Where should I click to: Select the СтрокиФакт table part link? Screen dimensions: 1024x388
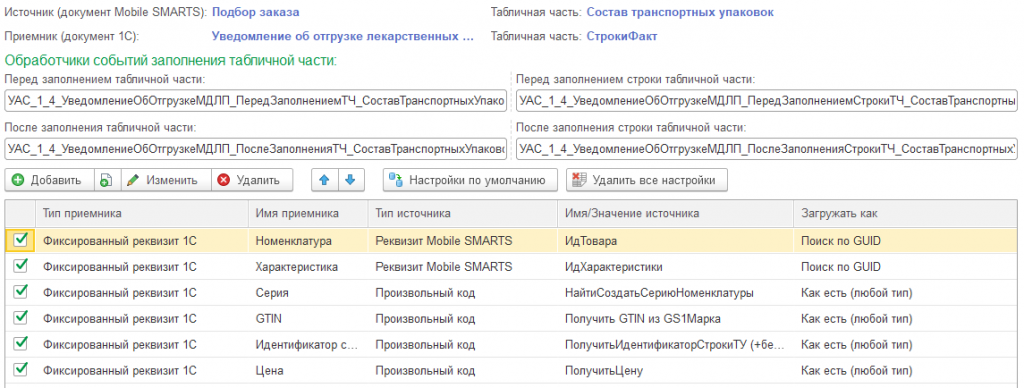pos(622,36)
